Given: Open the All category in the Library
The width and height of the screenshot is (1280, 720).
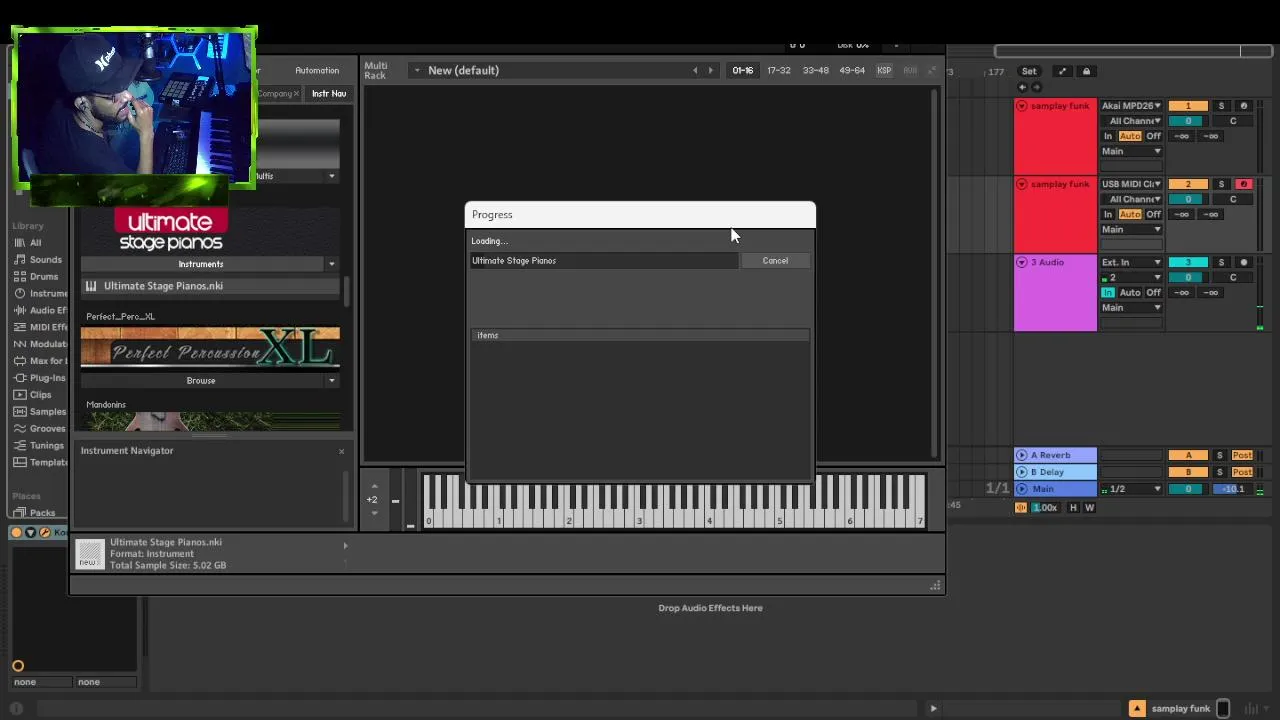Looking at the screenshot, I should pos(35,243).
